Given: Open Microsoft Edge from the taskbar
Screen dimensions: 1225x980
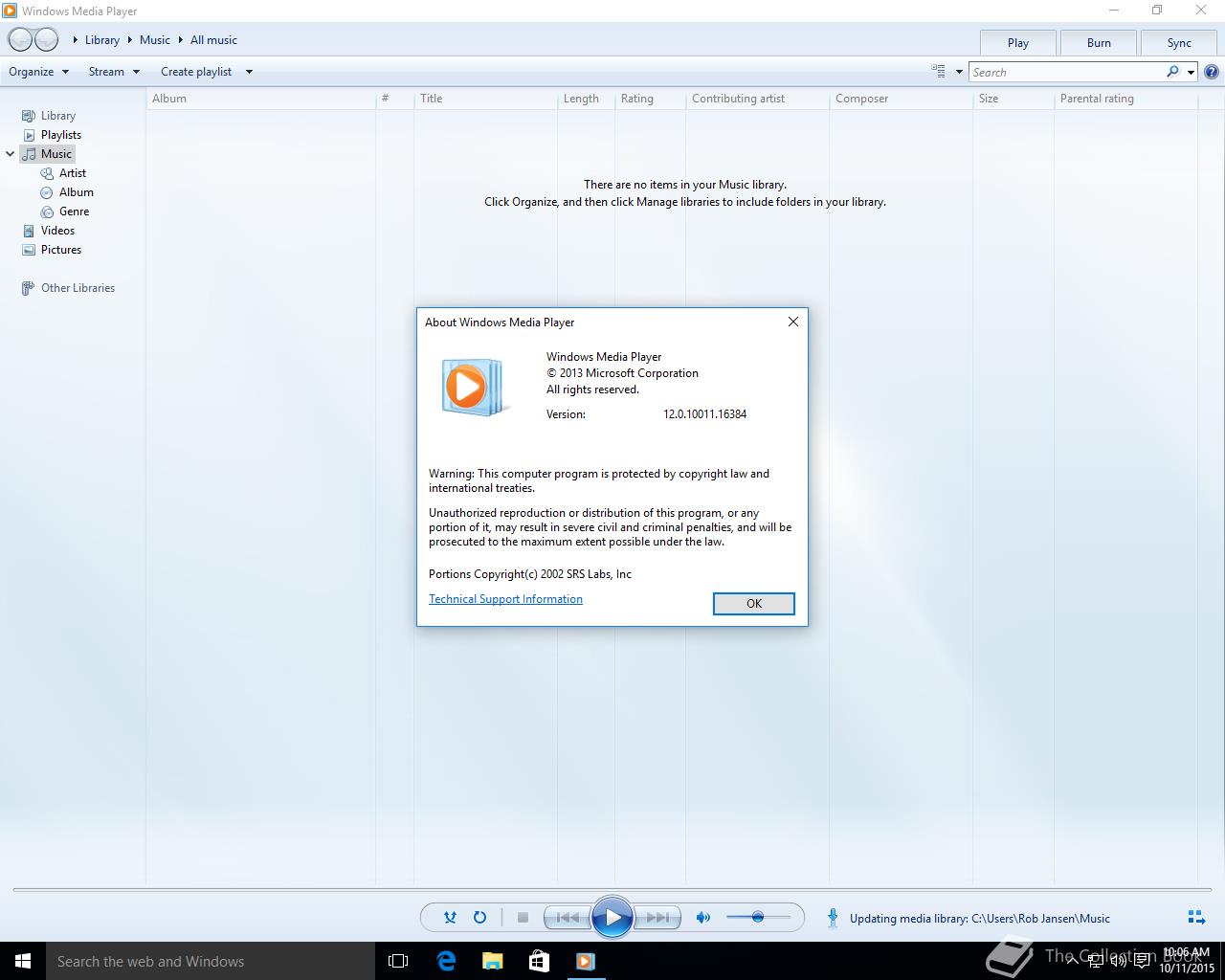Looking at the screenshot, I should coord(446,961).
